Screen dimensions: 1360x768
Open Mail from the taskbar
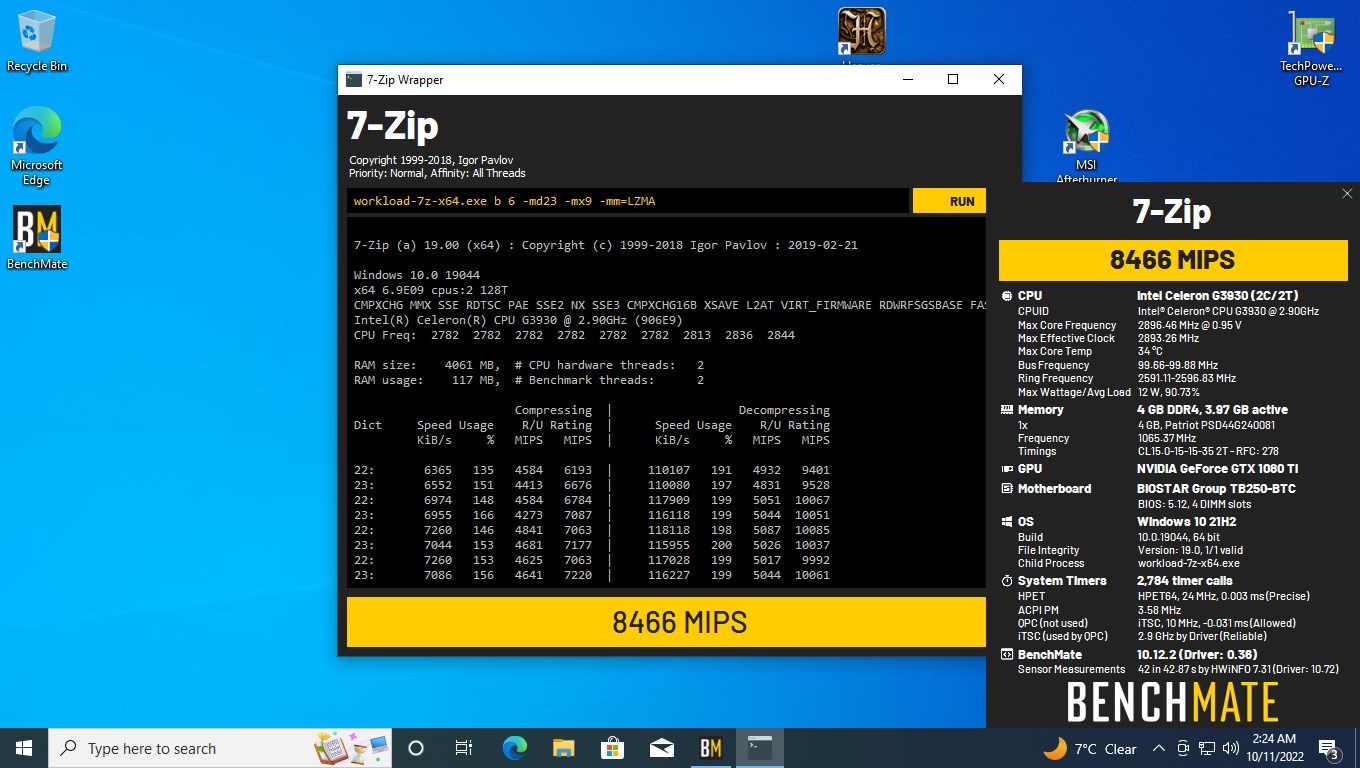coord(661,748)
